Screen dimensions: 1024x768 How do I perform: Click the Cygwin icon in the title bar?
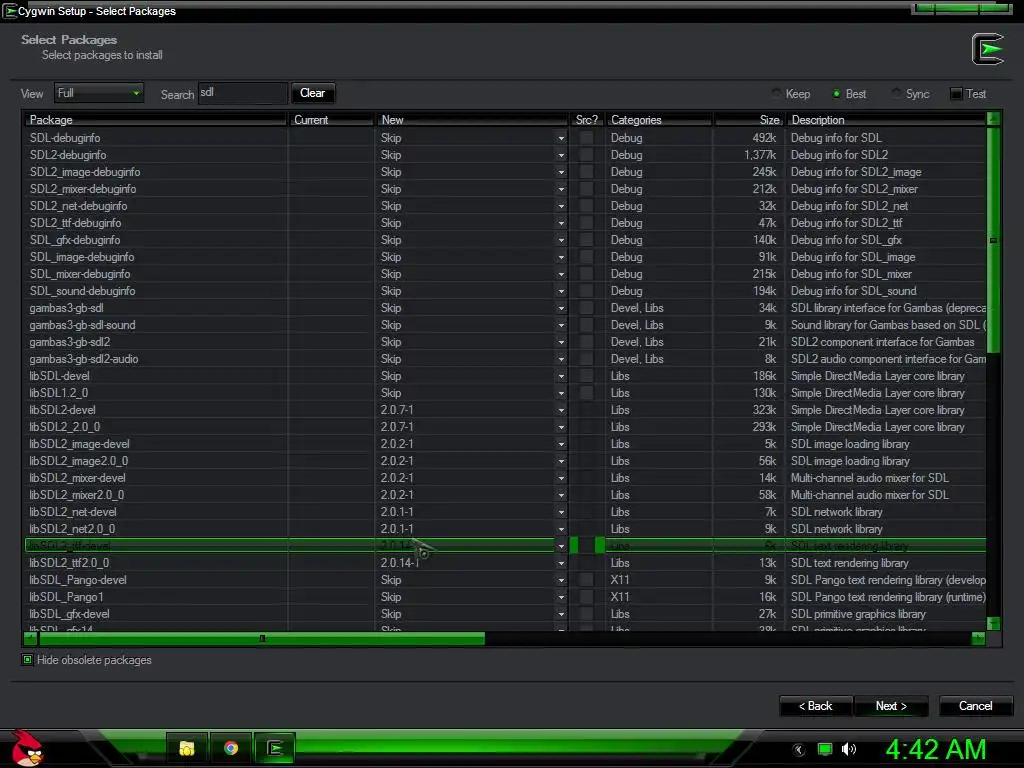click(x=9, y=11)
